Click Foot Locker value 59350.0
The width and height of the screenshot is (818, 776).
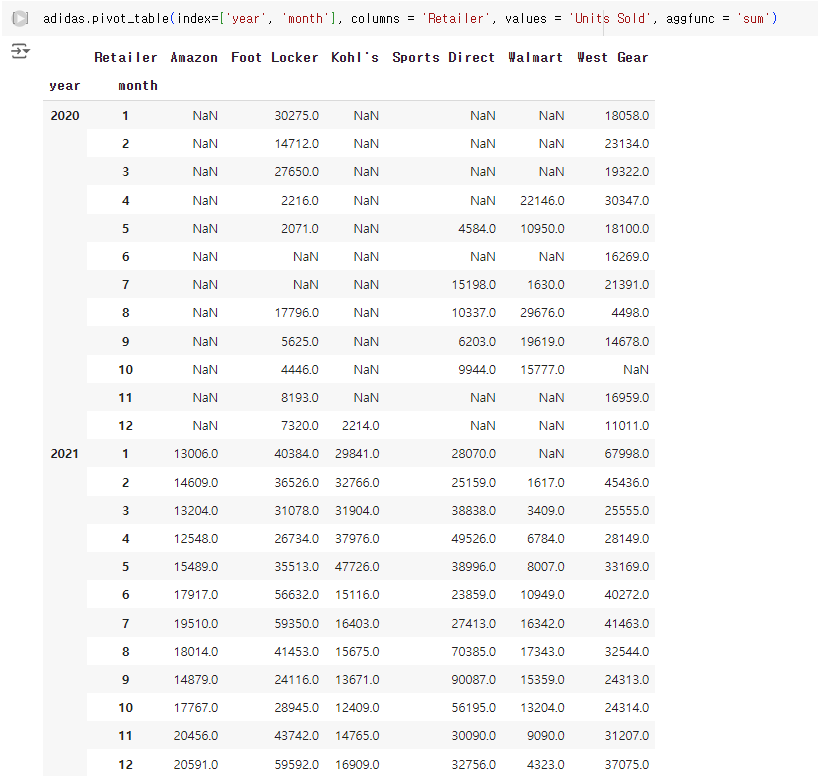coord(296,624)
